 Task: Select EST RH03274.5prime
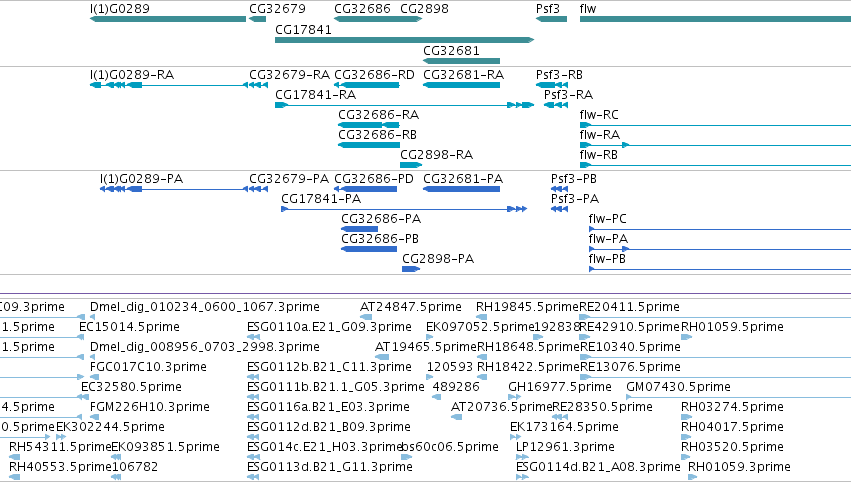pyautogui.click(x=732, y=407)
